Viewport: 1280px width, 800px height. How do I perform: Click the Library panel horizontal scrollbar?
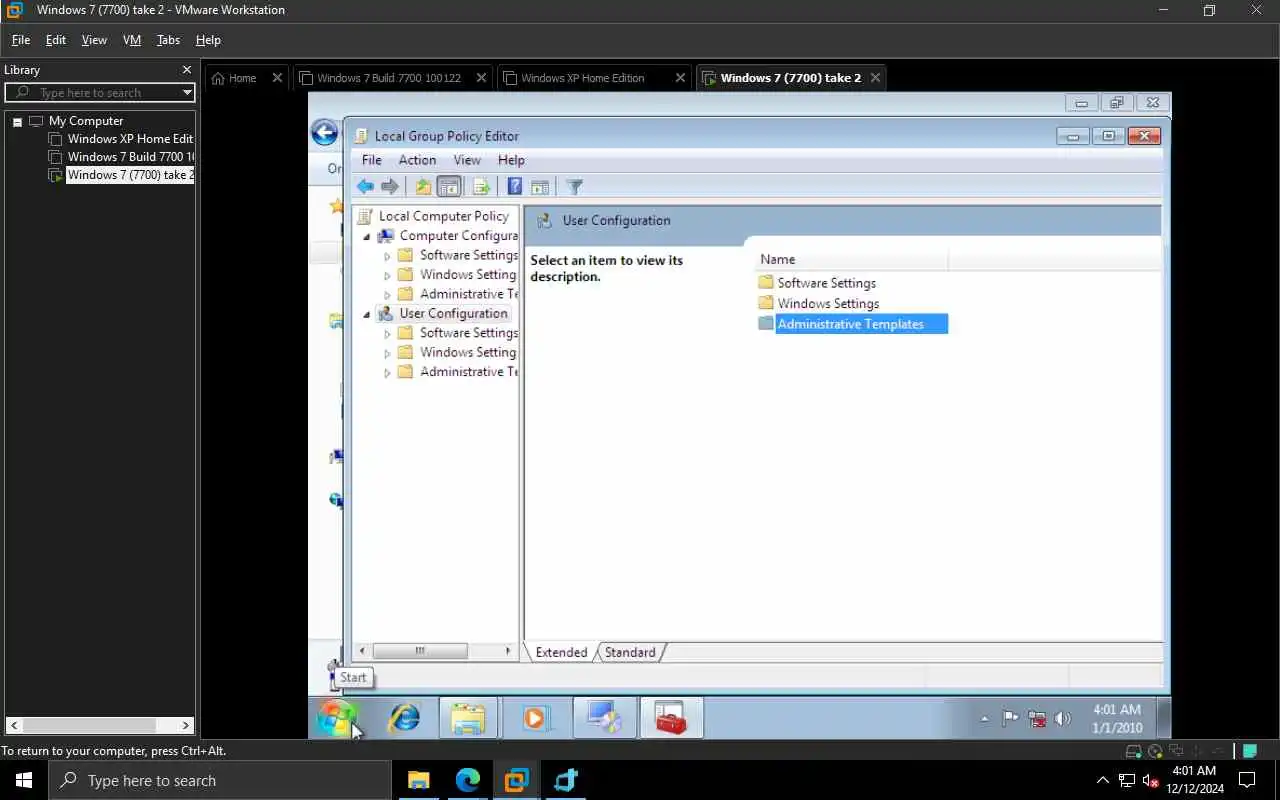click(x=100, y=725)
